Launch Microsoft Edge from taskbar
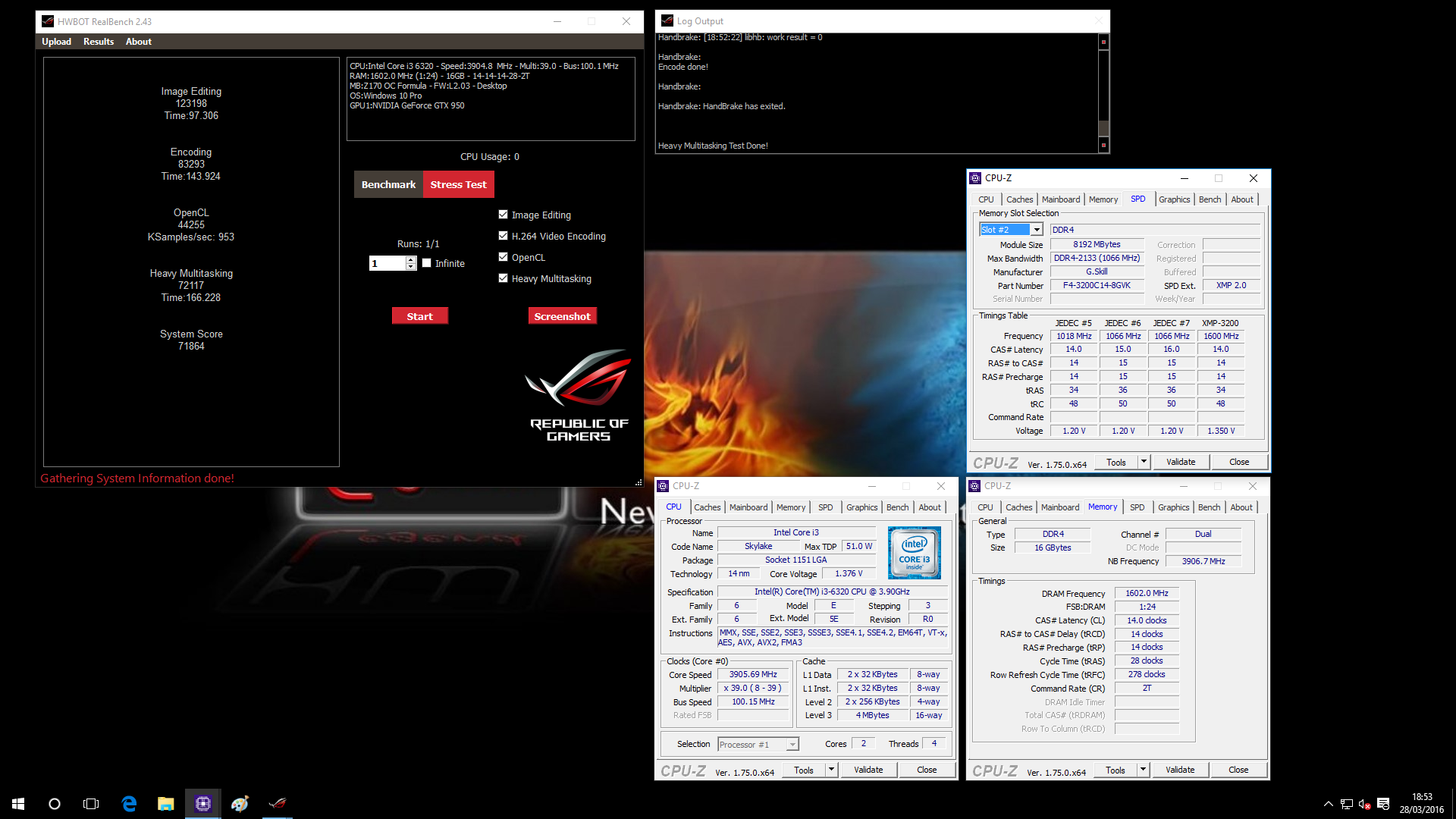Image resolution: width=1456 pixels, height=819 pixels. click(x=129, y=804)
